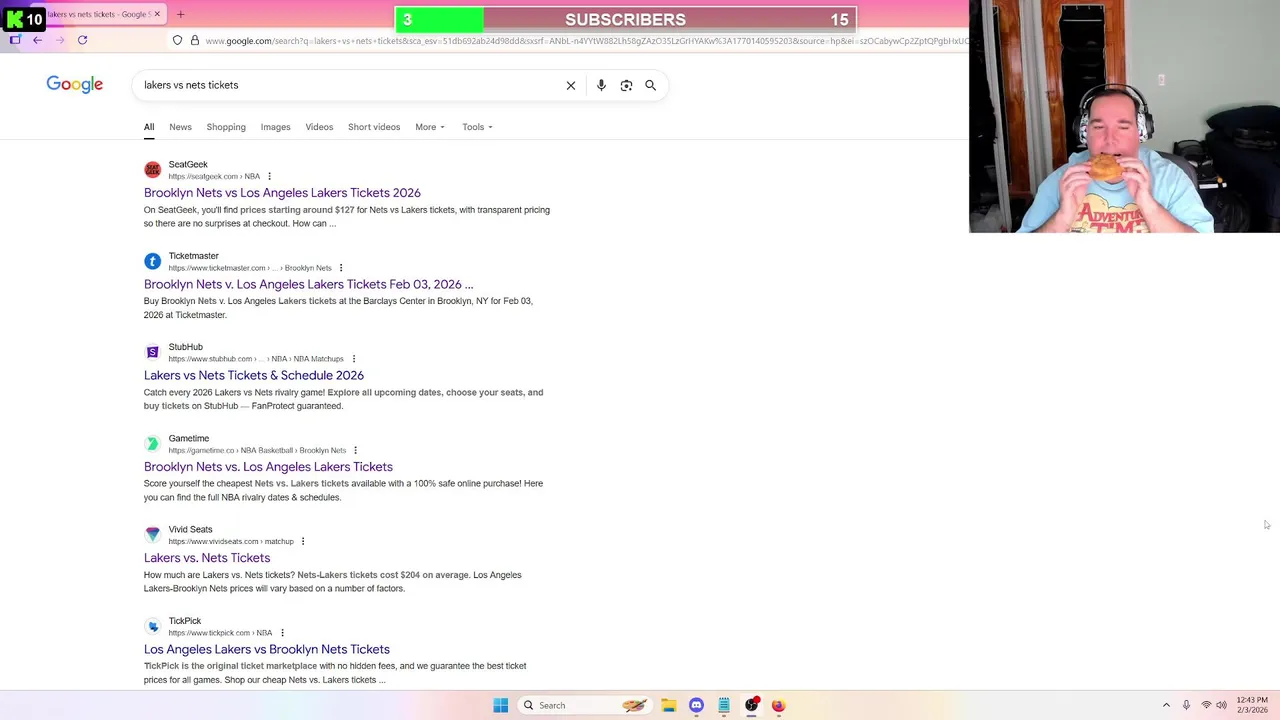The height and width of the screenshot is (720, 1280).
Task: Open File Explorer from the taskbar
Action: point(669,705)
